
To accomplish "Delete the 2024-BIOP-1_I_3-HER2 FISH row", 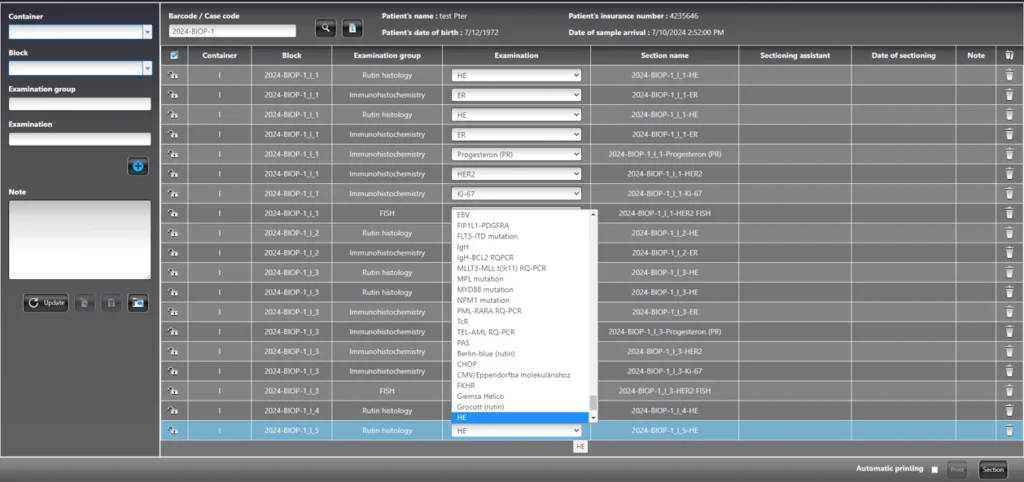I will coord(1009,391).
